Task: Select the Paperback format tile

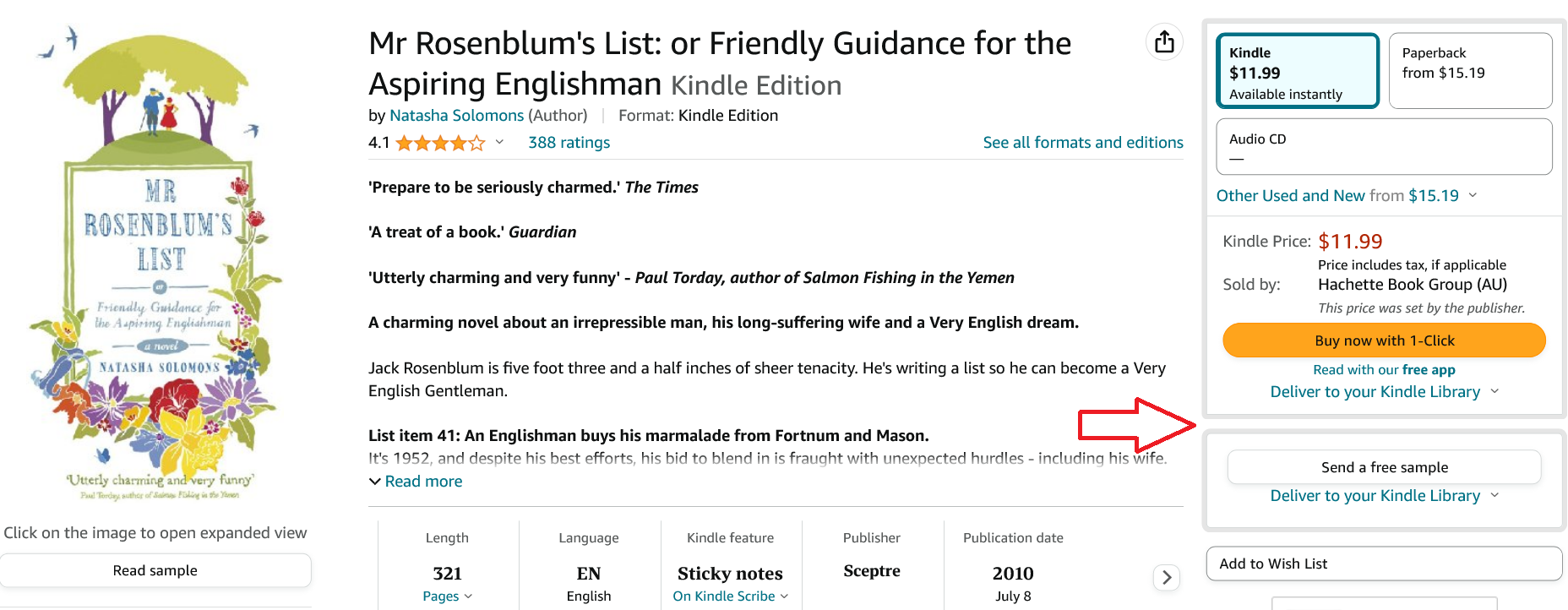Action: point(1470,70)
